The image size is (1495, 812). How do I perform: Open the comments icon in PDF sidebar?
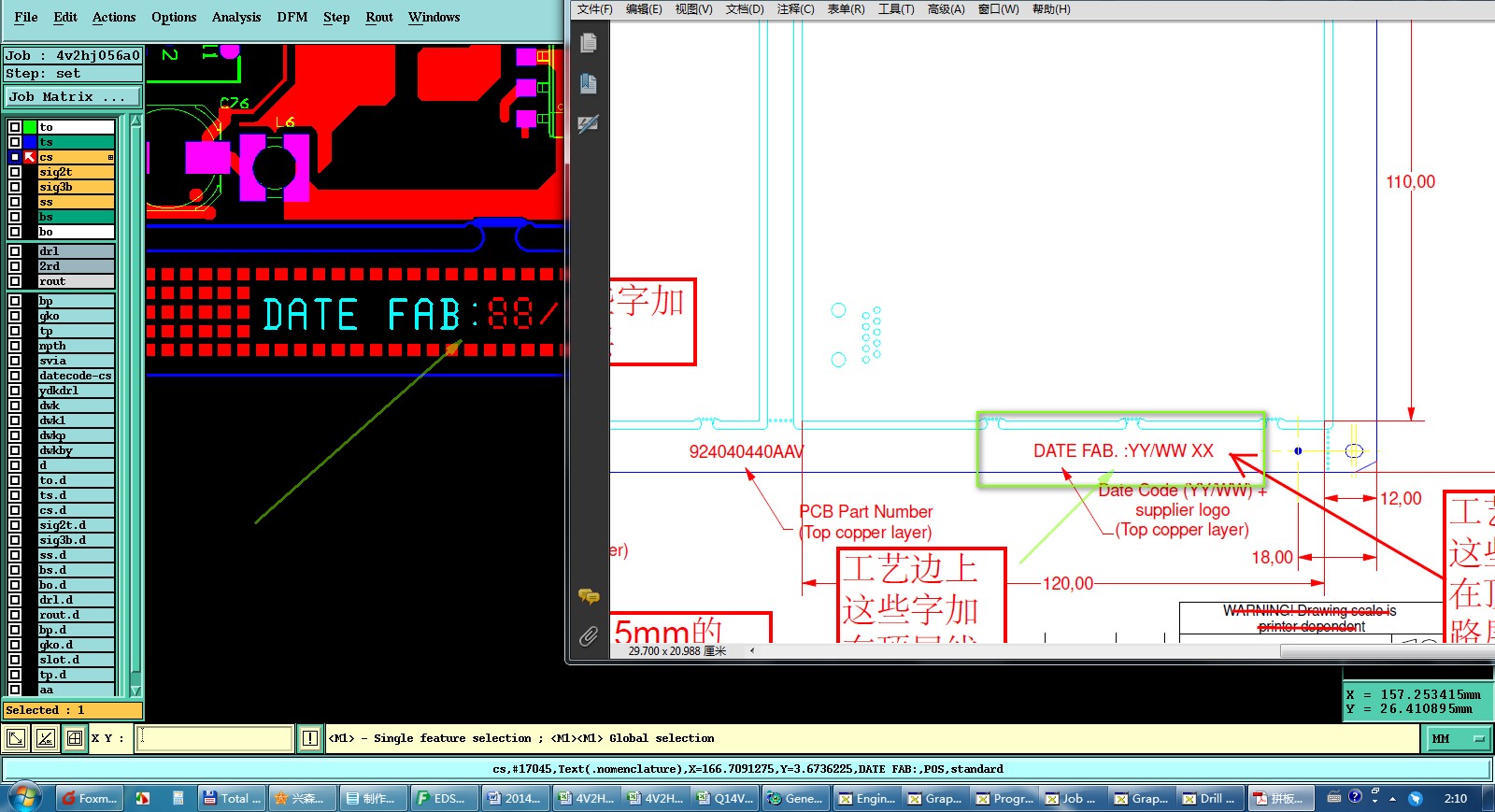coord(589,595)
